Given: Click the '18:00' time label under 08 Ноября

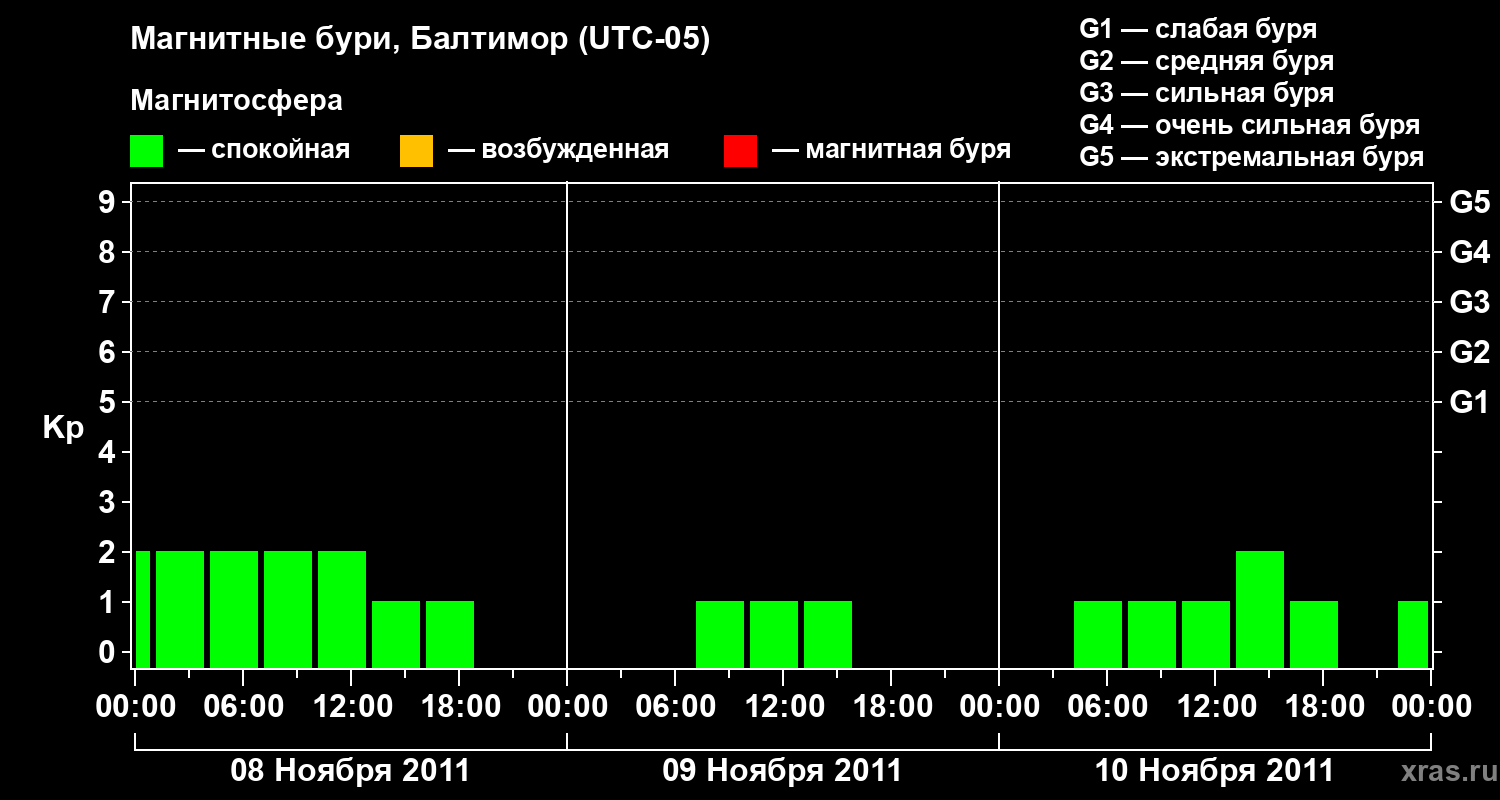Looking at the screenshot, I should (x=459, y=707).
